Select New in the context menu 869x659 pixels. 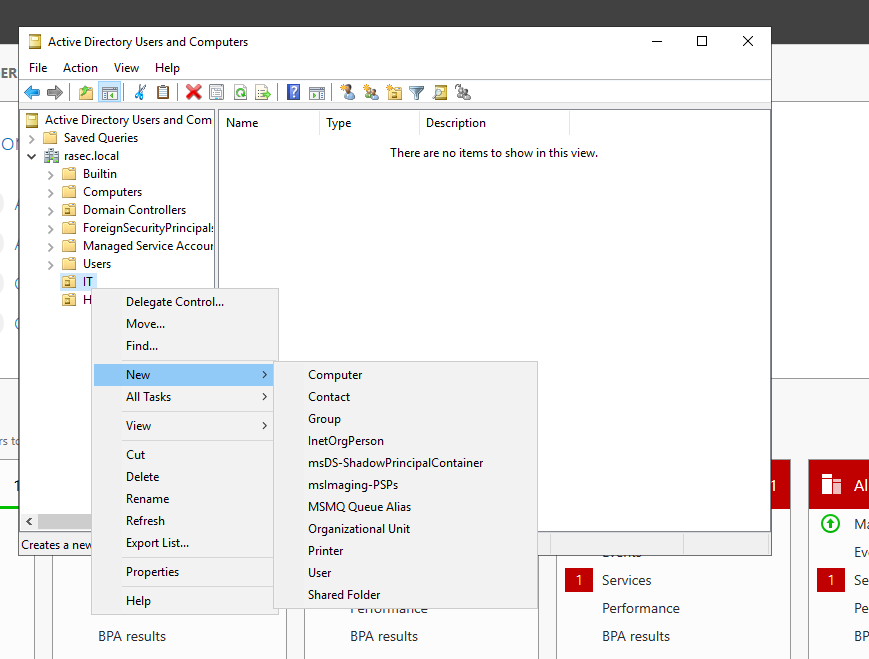184,375
